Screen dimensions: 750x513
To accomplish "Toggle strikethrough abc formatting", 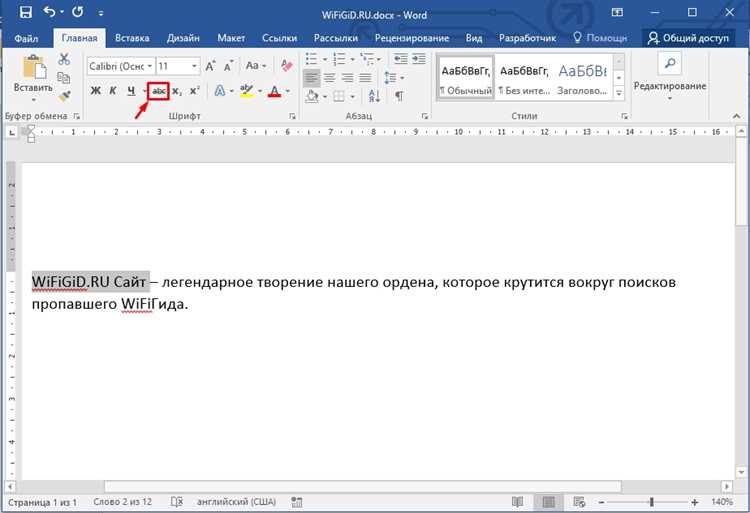I will click(159, 91).
